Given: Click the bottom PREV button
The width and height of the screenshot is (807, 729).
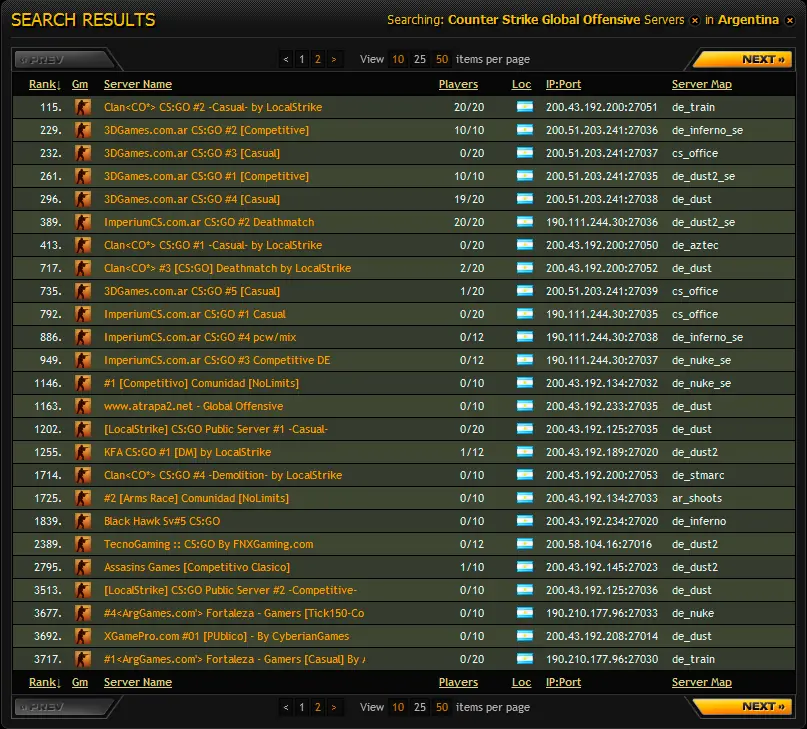Looking at the screenshot, I should tap(63, 706).
